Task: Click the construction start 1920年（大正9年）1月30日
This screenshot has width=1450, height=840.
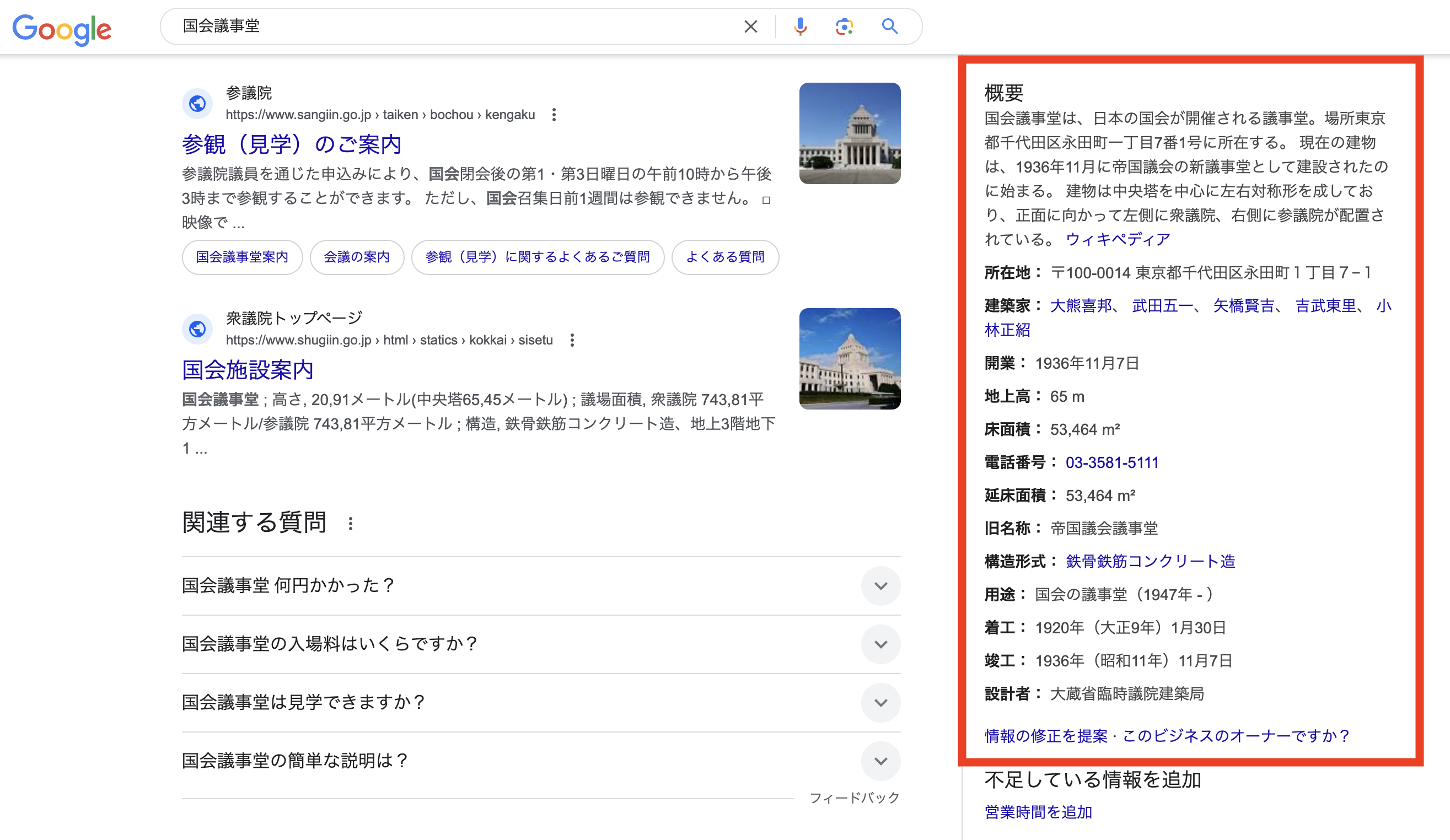Action: click(1130, 628)
